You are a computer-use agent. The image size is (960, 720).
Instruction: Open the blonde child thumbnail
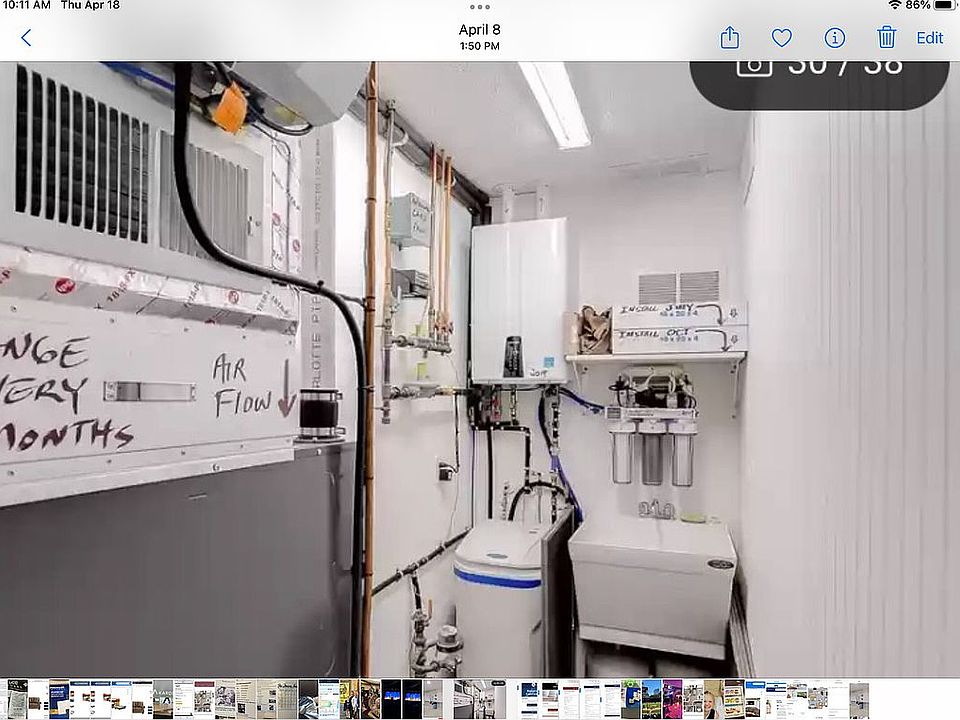coord(713,698)
